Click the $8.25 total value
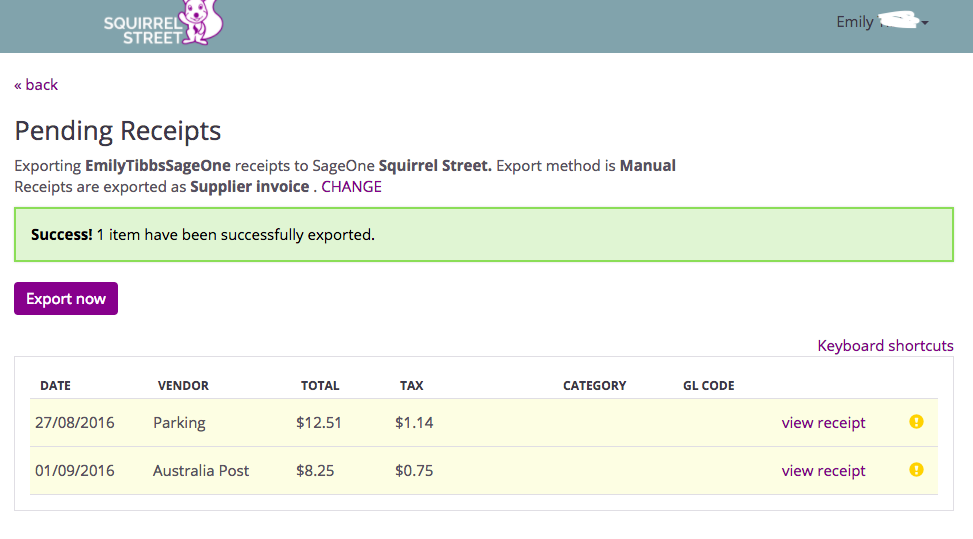The width and height of the screenshot is (973, 539). click(315, 471)
